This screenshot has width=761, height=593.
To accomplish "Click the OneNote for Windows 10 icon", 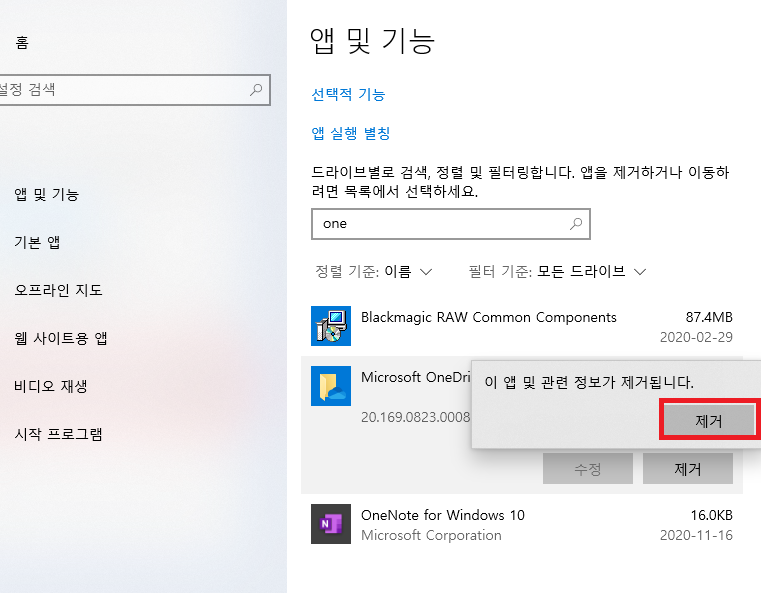I will click(331, 524).
